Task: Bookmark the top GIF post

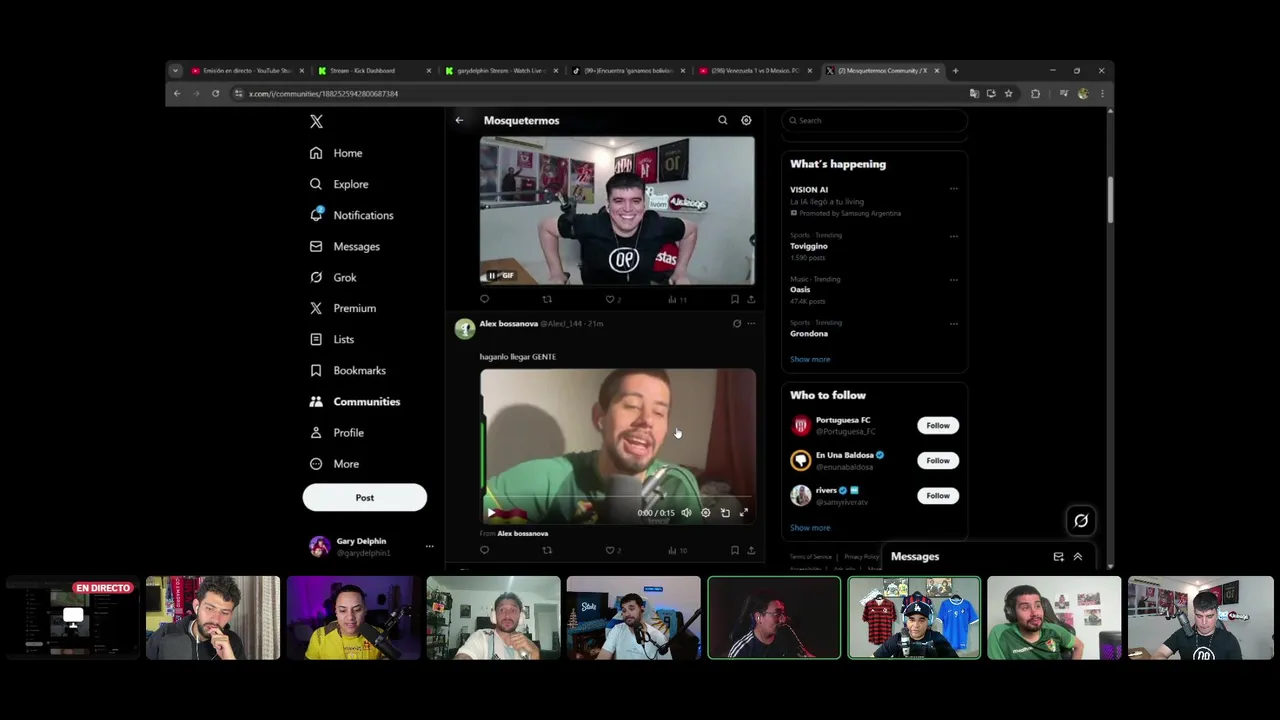Action: click(734, 299)
